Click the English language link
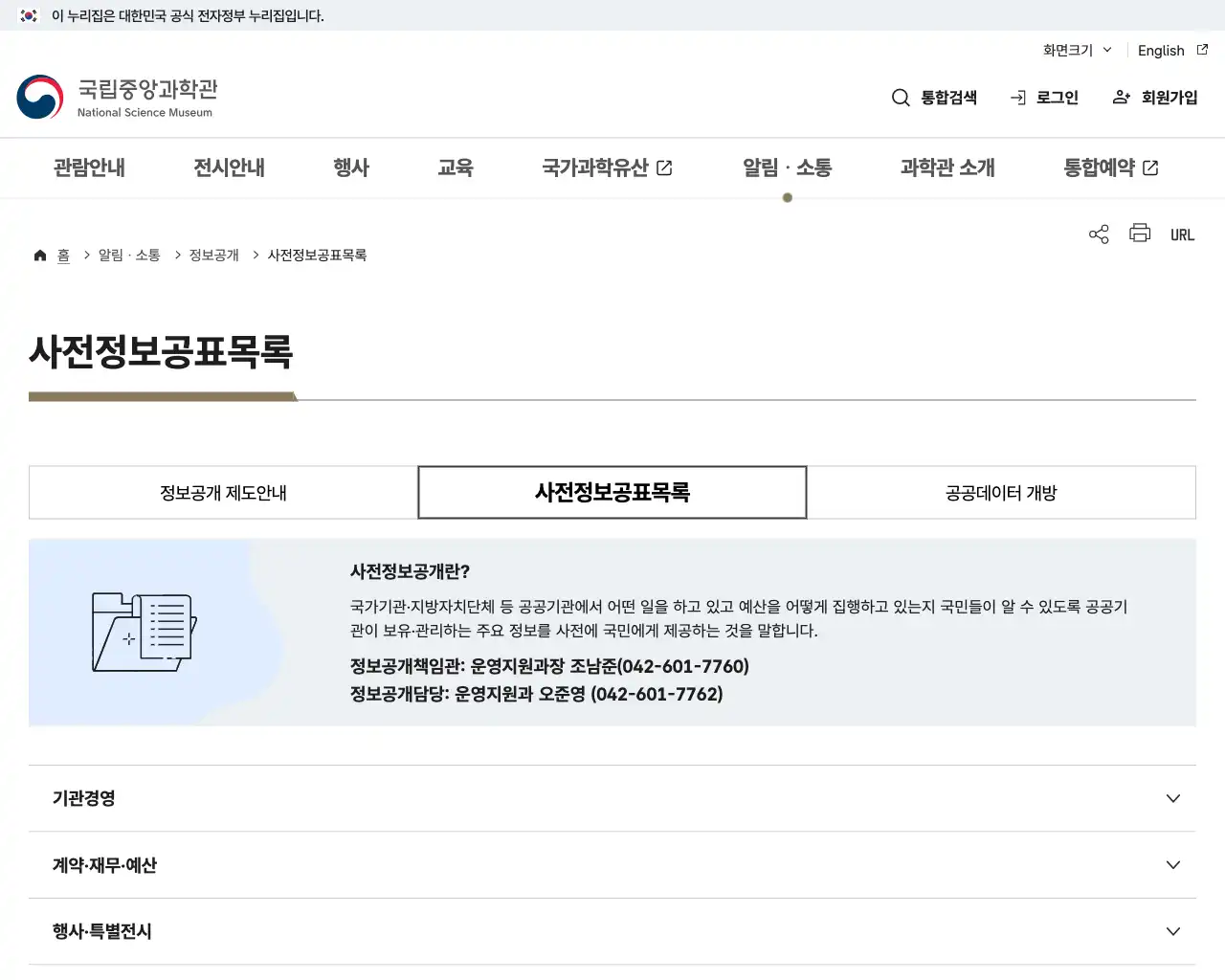This screenshot has width=1225, height=980. point(1161,51)
